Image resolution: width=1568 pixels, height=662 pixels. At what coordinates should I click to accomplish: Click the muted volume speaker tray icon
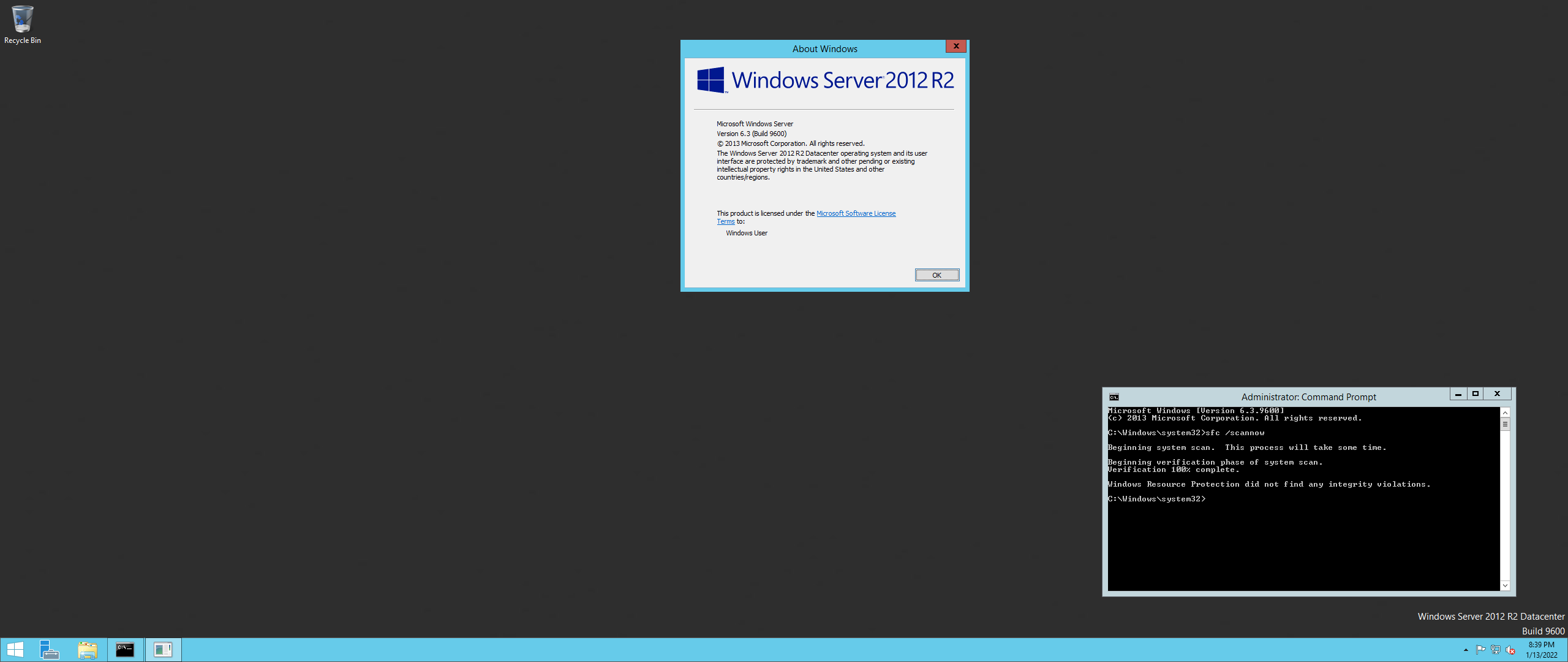(x=1510, y=650)
